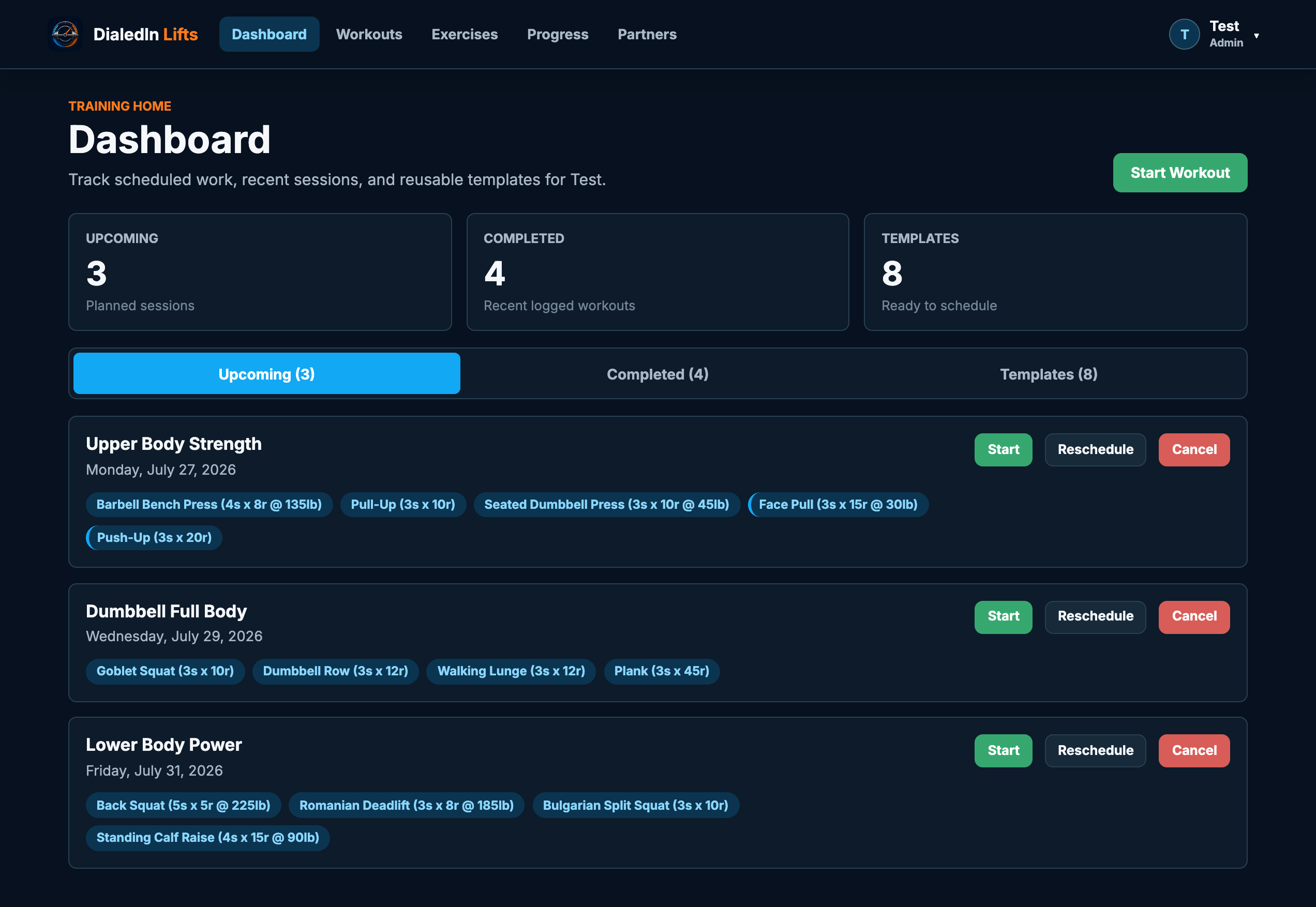This screenshot has width=1316, height=907.
Task: Reschedule the Upper Body Strength session
Action: coord(1096,449)
